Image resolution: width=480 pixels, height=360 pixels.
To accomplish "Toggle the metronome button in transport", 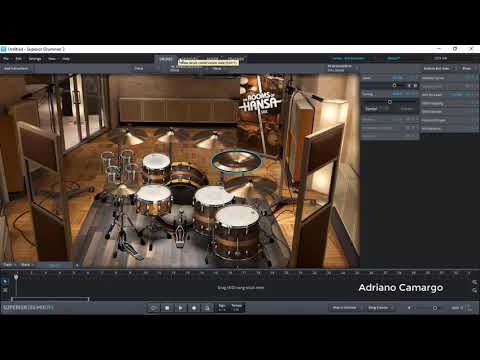I will [x=207, y=308].
